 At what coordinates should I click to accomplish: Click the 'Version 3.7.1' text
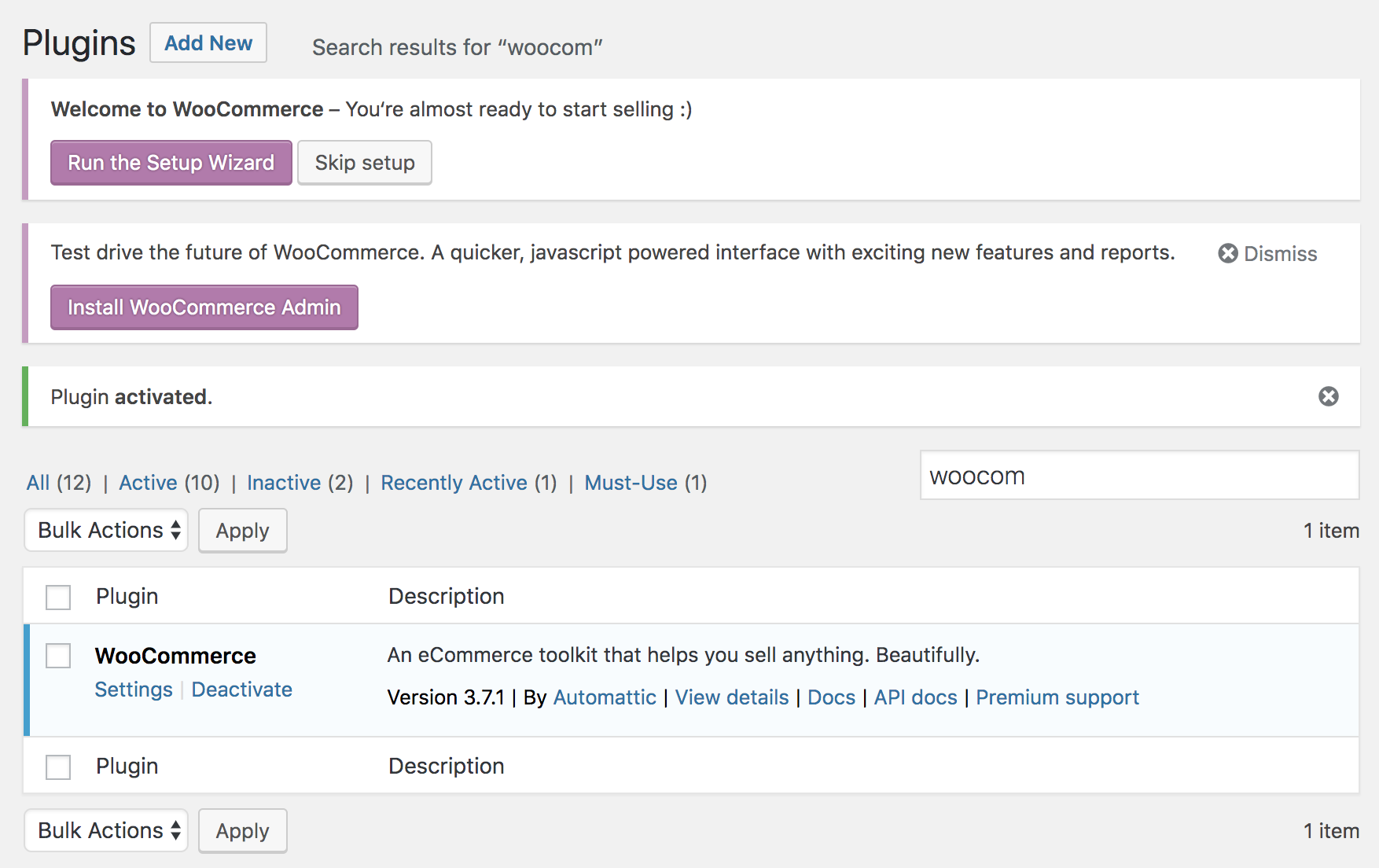446,697
